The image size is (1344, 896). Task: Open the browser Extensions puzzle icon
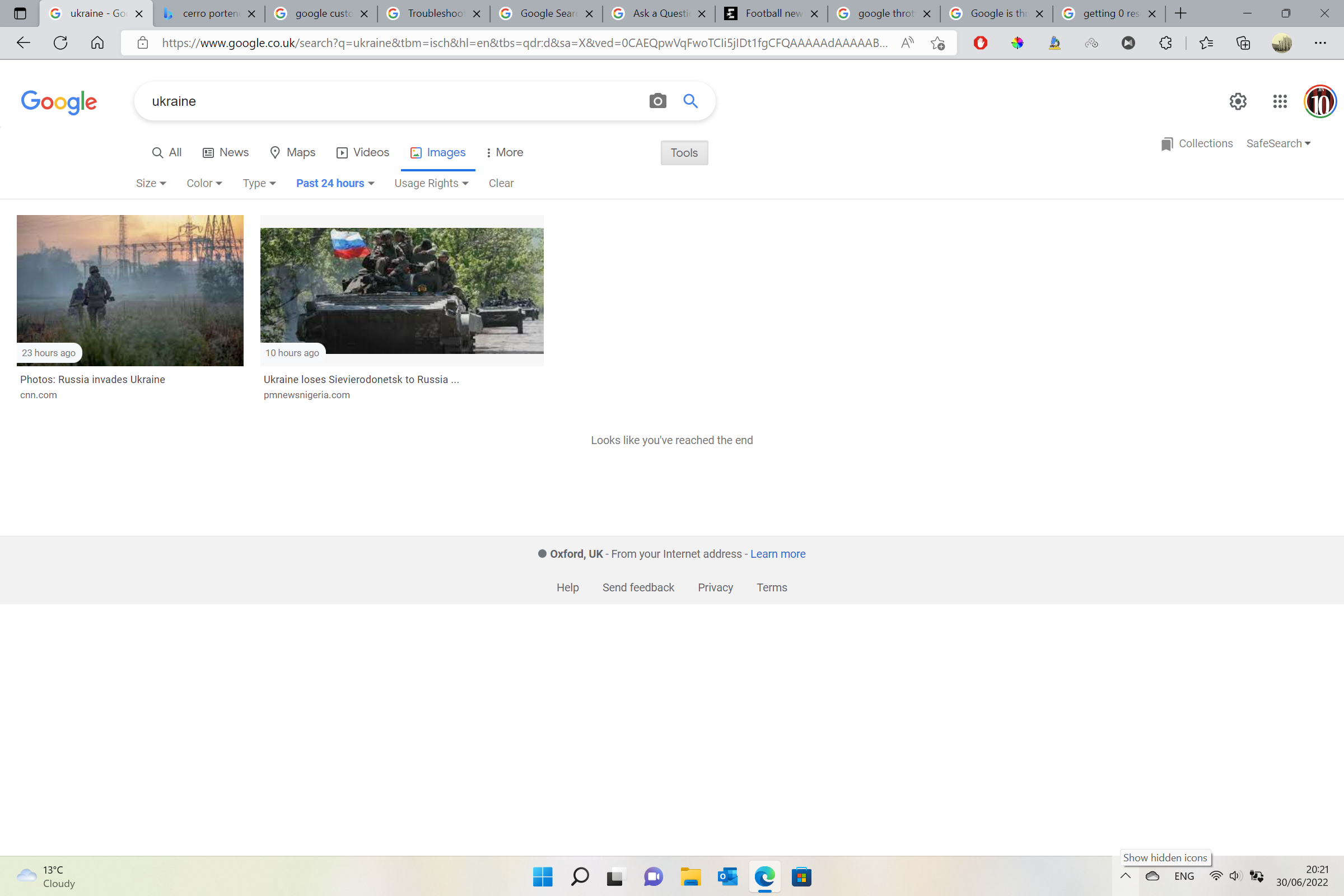(x=1166, y=43)
